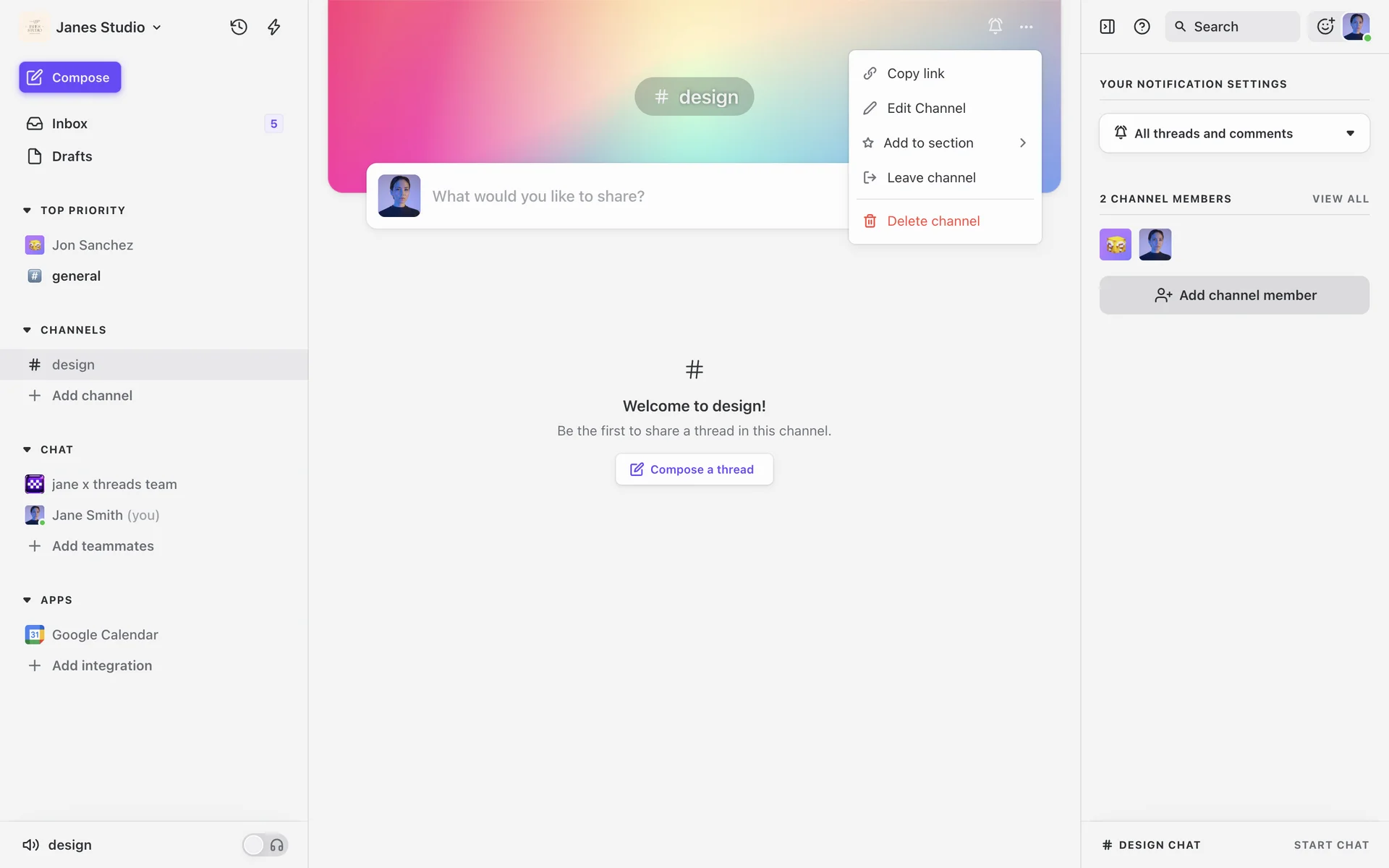
Task: Select Edit Channel from the menu
Action: click(x=926, y=109)
